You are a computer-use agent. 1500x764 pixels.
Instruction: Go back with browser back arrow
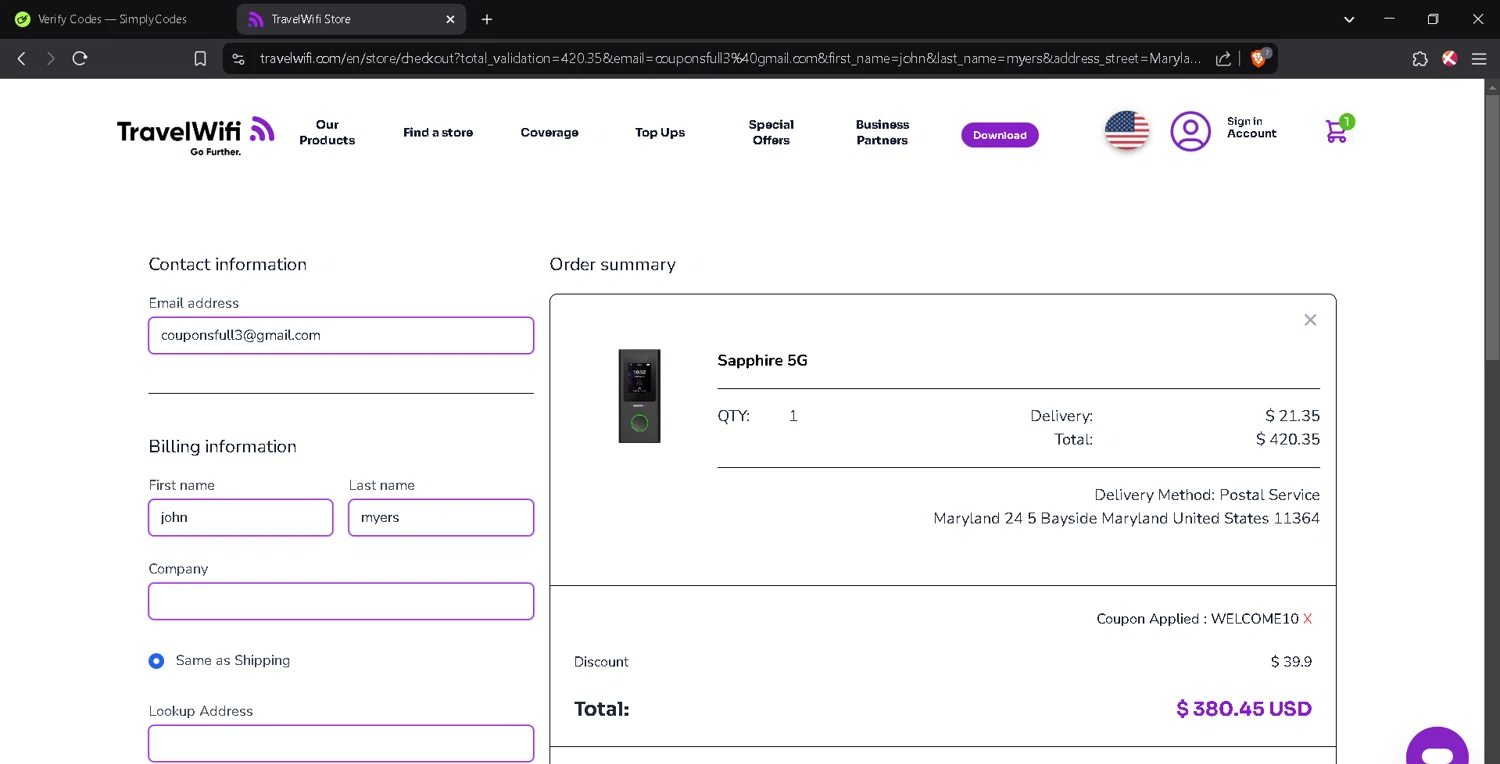tap(21, 59)
